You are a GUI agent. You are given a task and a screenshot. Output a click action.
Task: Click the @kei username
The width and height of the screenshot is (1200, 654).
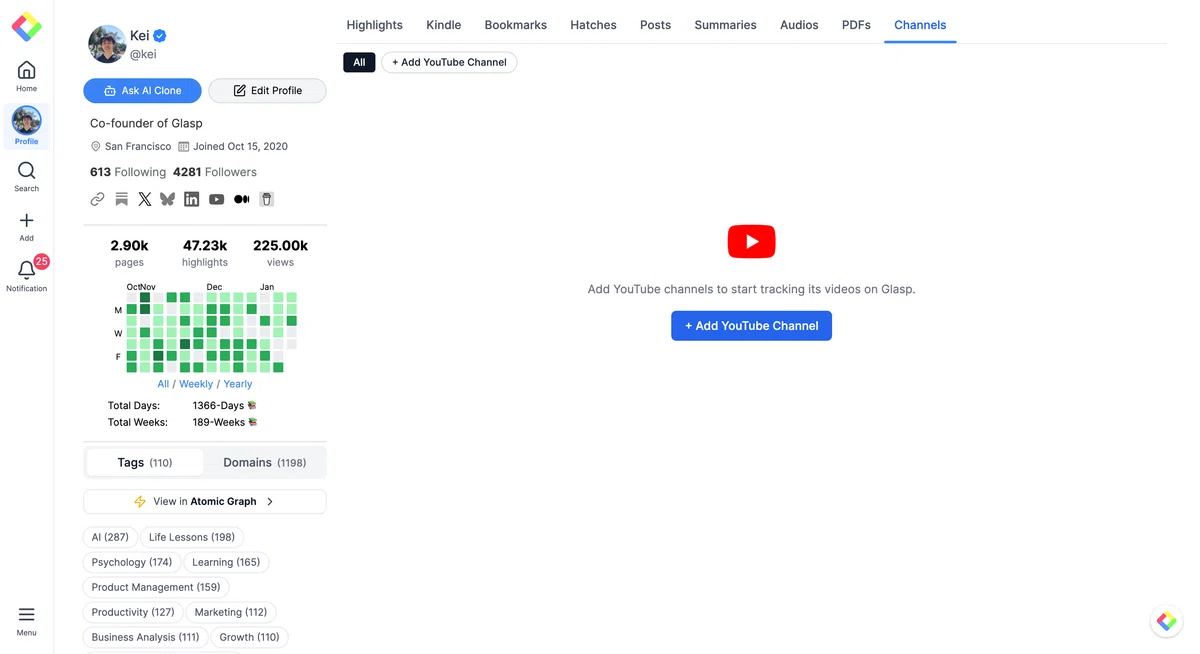click(x=143, y=54)
